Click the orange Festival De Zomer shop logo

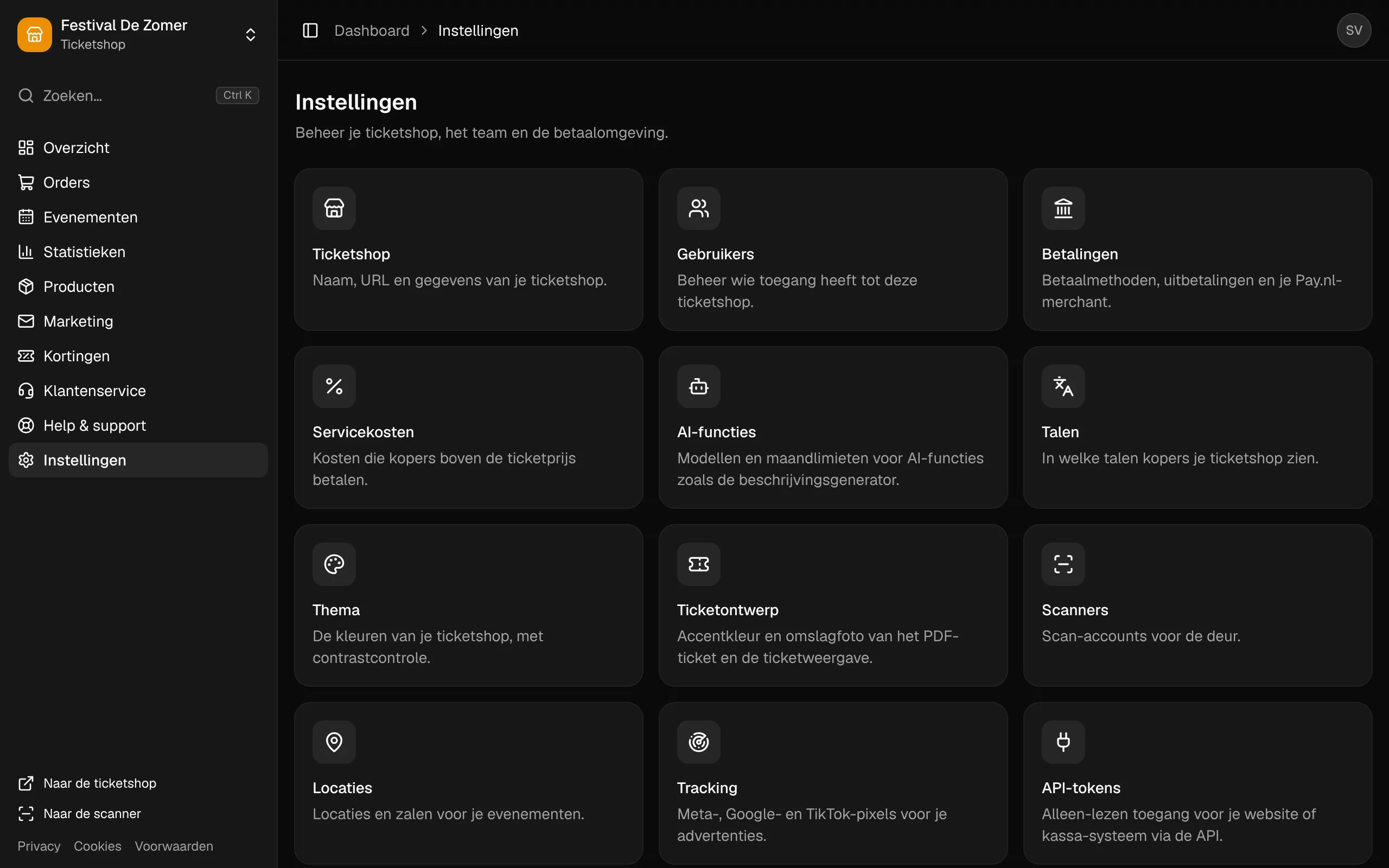point(34,34)
